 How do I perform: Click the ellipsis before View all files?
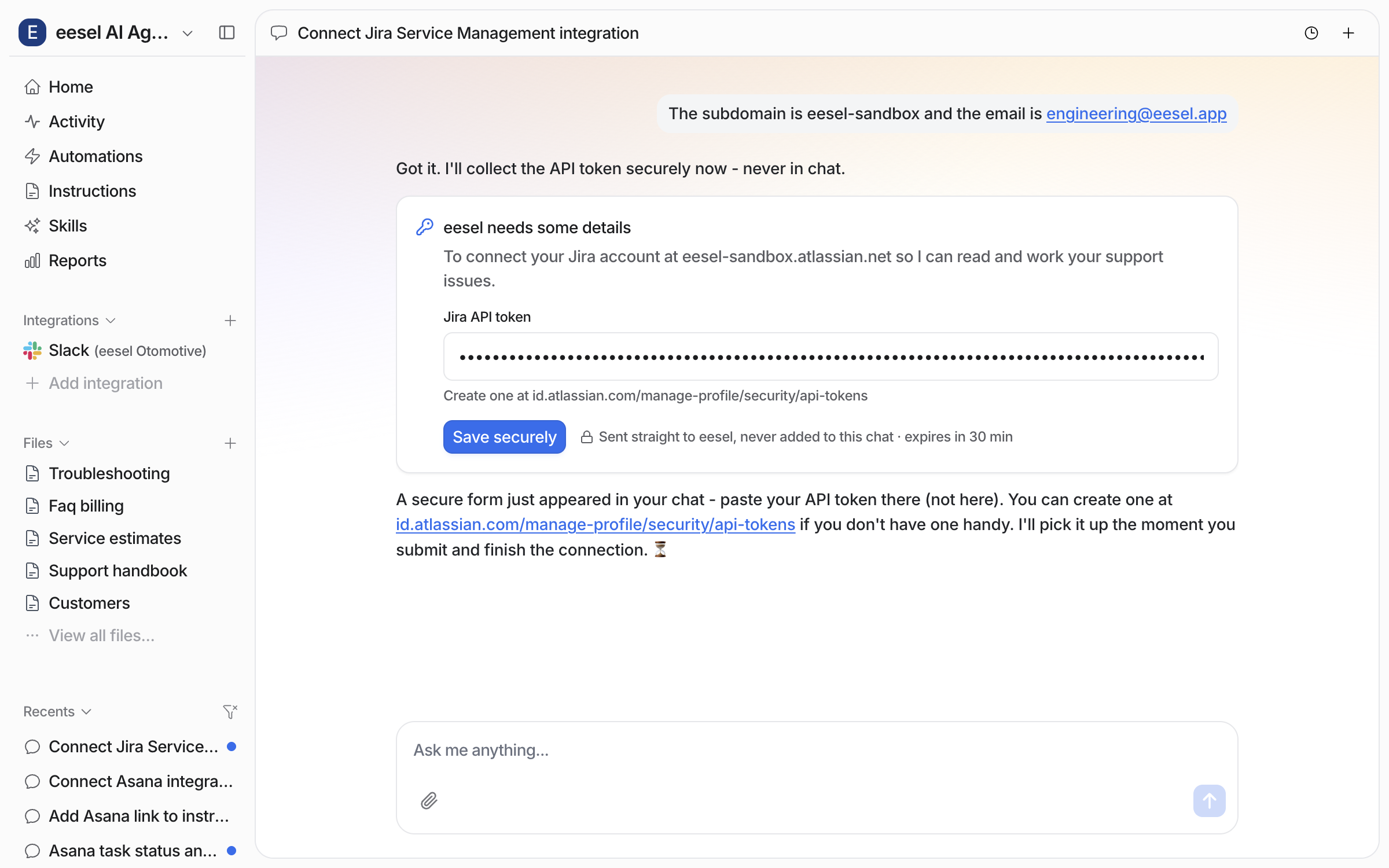click(32, 635)
